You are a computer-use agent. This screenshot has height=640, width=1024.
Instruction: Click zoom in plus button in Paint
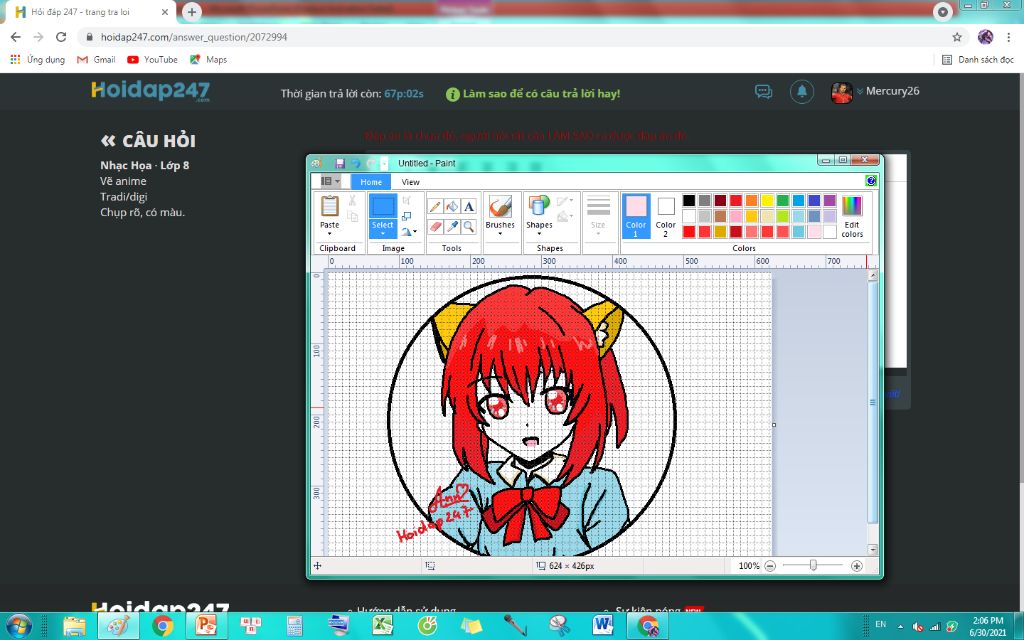click(857, 566)
